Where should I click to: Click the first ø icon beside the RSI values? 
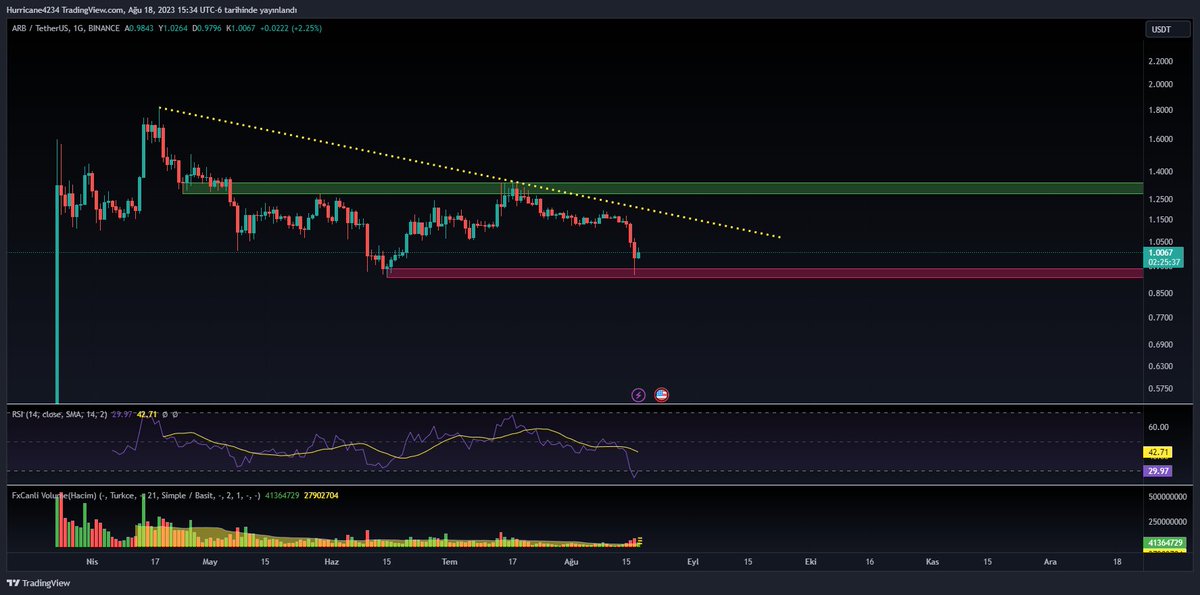pos(164,414)
